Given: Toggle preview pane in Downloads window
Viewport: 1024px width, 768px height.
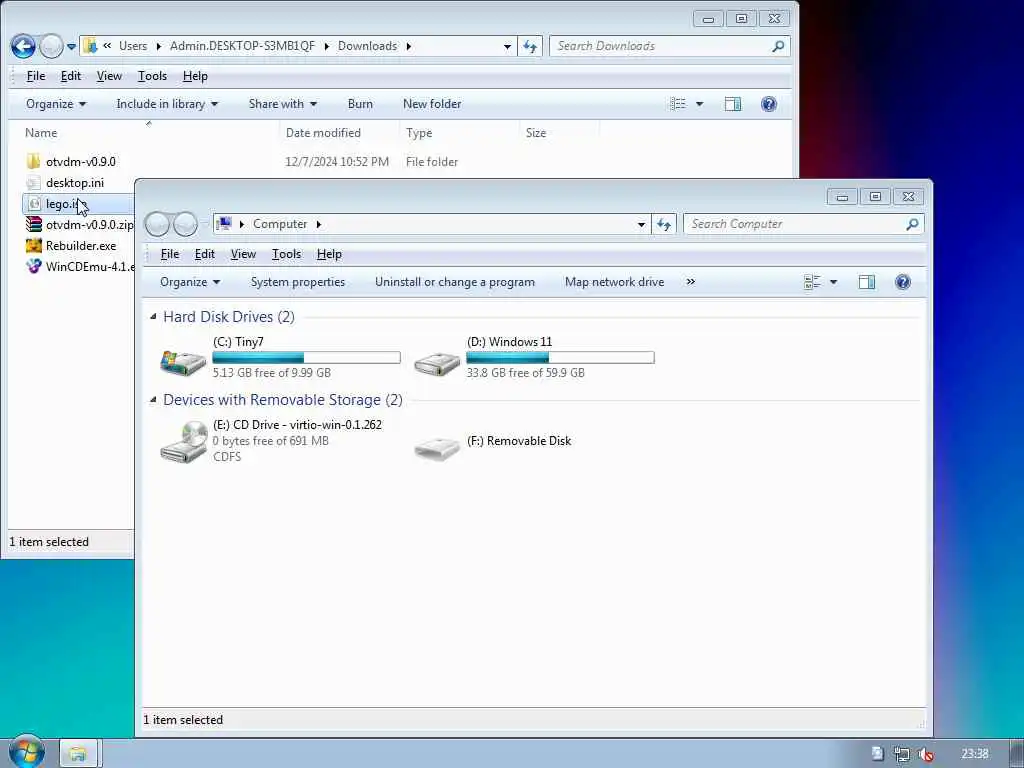Looking at the screenshot, I should pyautogui.click(x=733, y=104).
